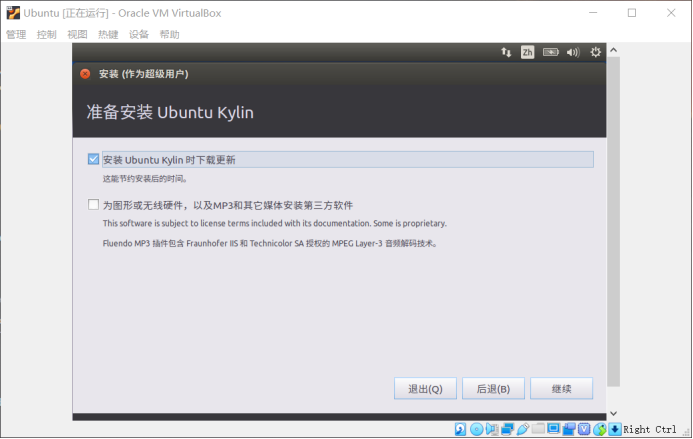693x439 pixels.
Task: Click the battery indicator in guest top panel
Action: click(x=550, y=52)
